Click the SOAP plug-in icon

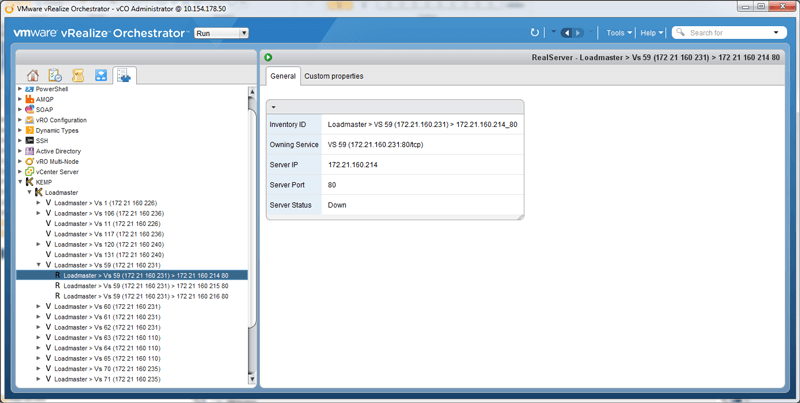pos(30,109)
